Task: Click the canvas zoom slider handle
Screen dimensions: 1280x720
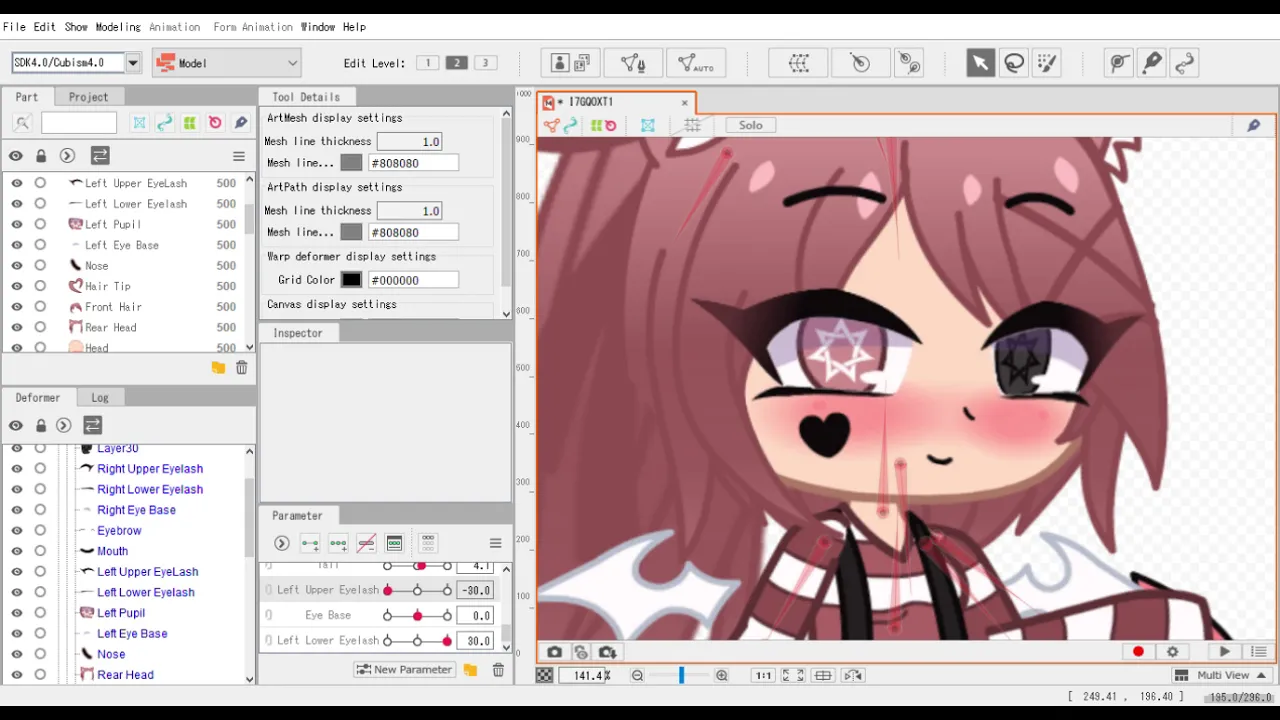Action: (681, 676)
